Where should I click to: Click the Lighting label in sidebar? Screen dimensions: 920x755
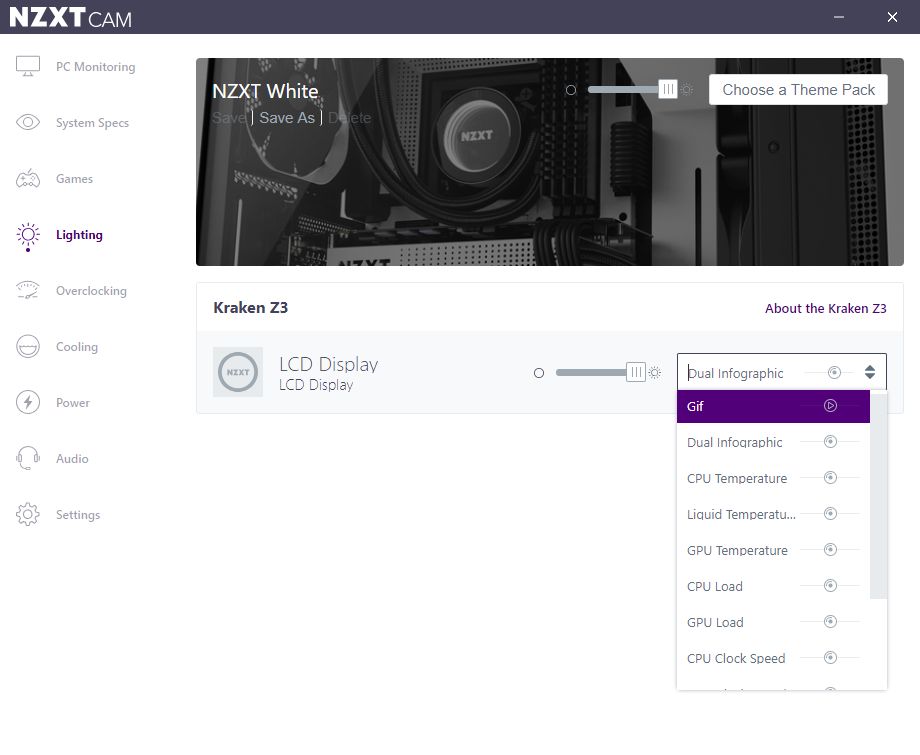point(79,235)
